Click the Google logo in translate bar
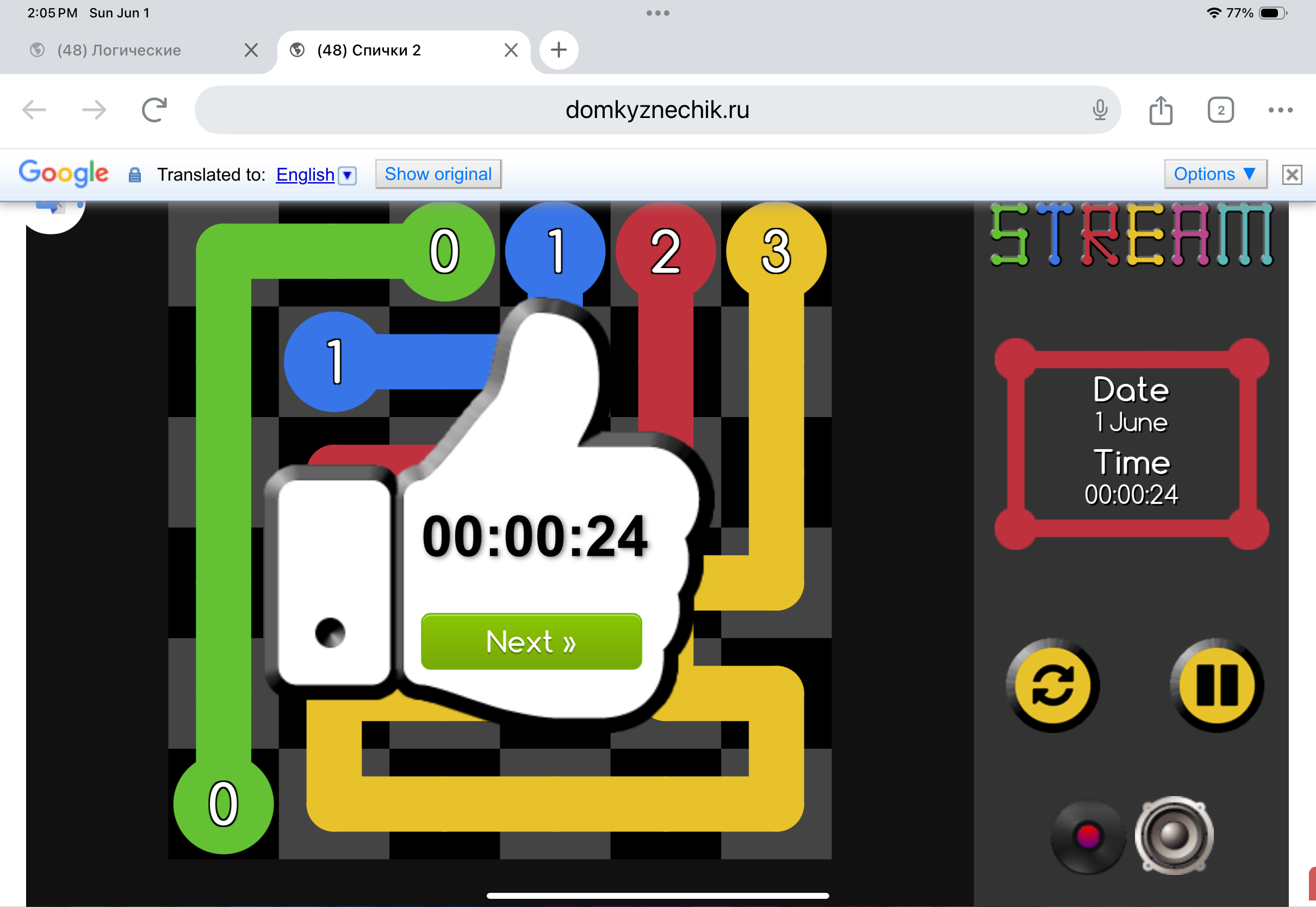1316x907 pixels. tap(64, 173)
